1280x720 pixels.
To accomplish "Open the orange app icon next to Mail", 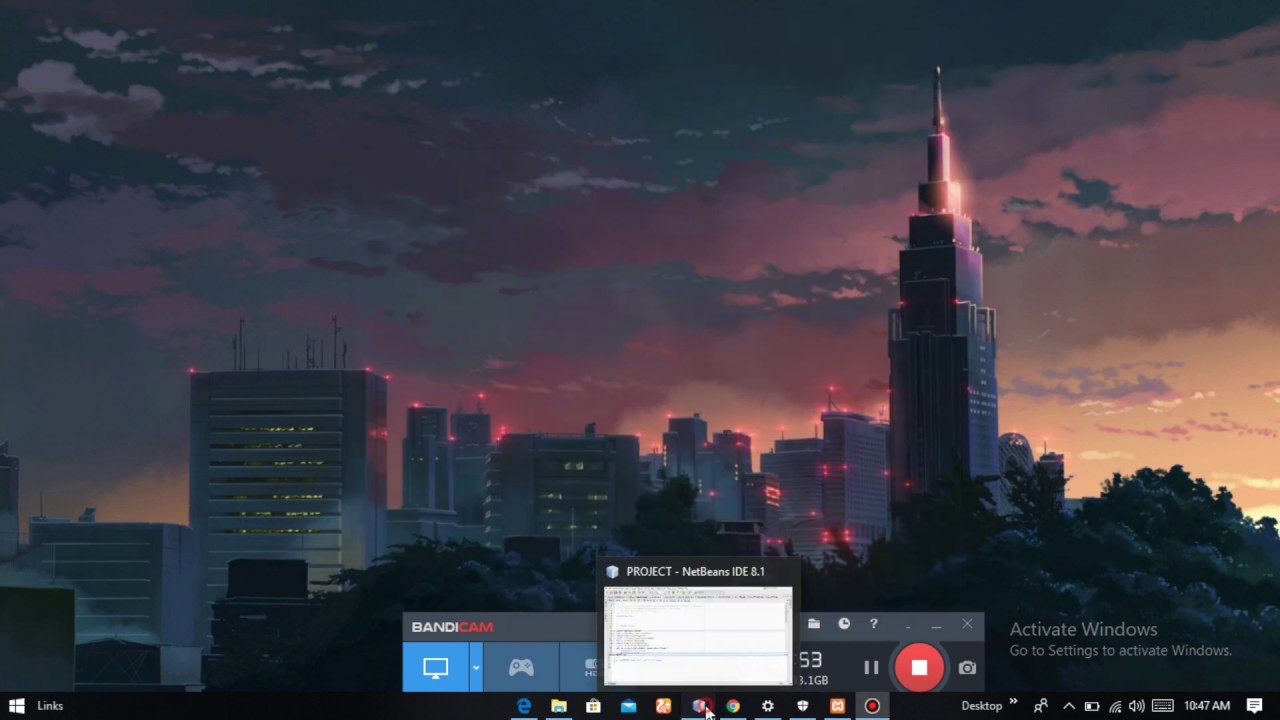I will (663, 706).
